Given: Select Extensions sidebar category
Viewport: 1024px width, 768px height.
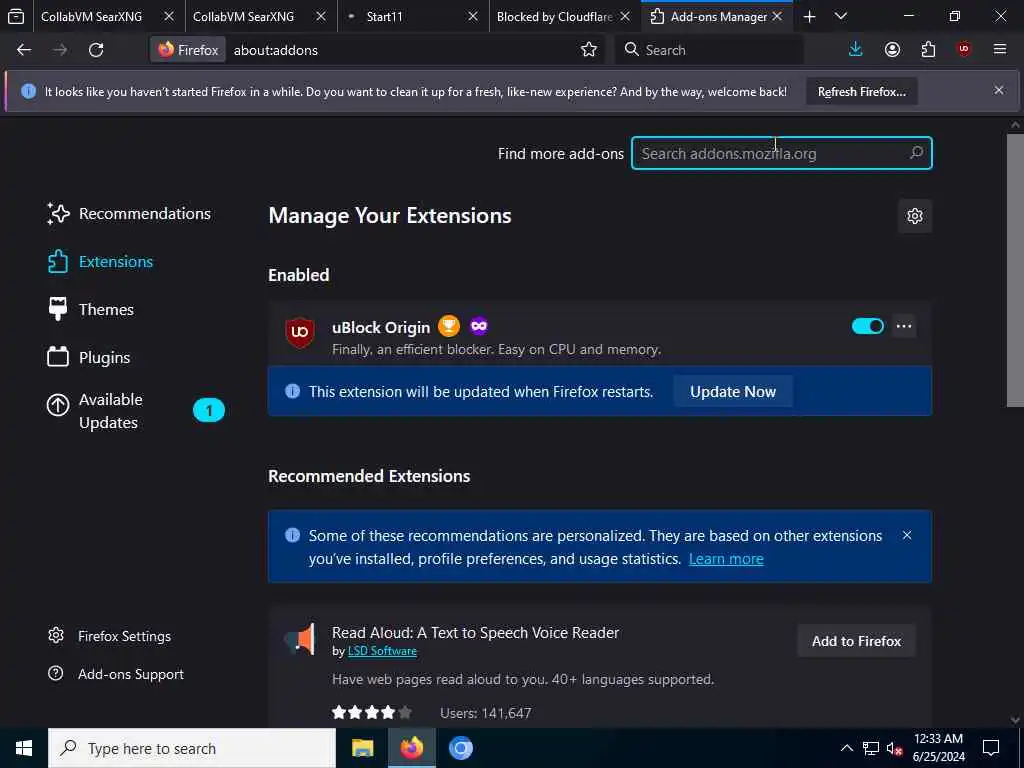Looking at the screenshot, I should pos(101,261).
